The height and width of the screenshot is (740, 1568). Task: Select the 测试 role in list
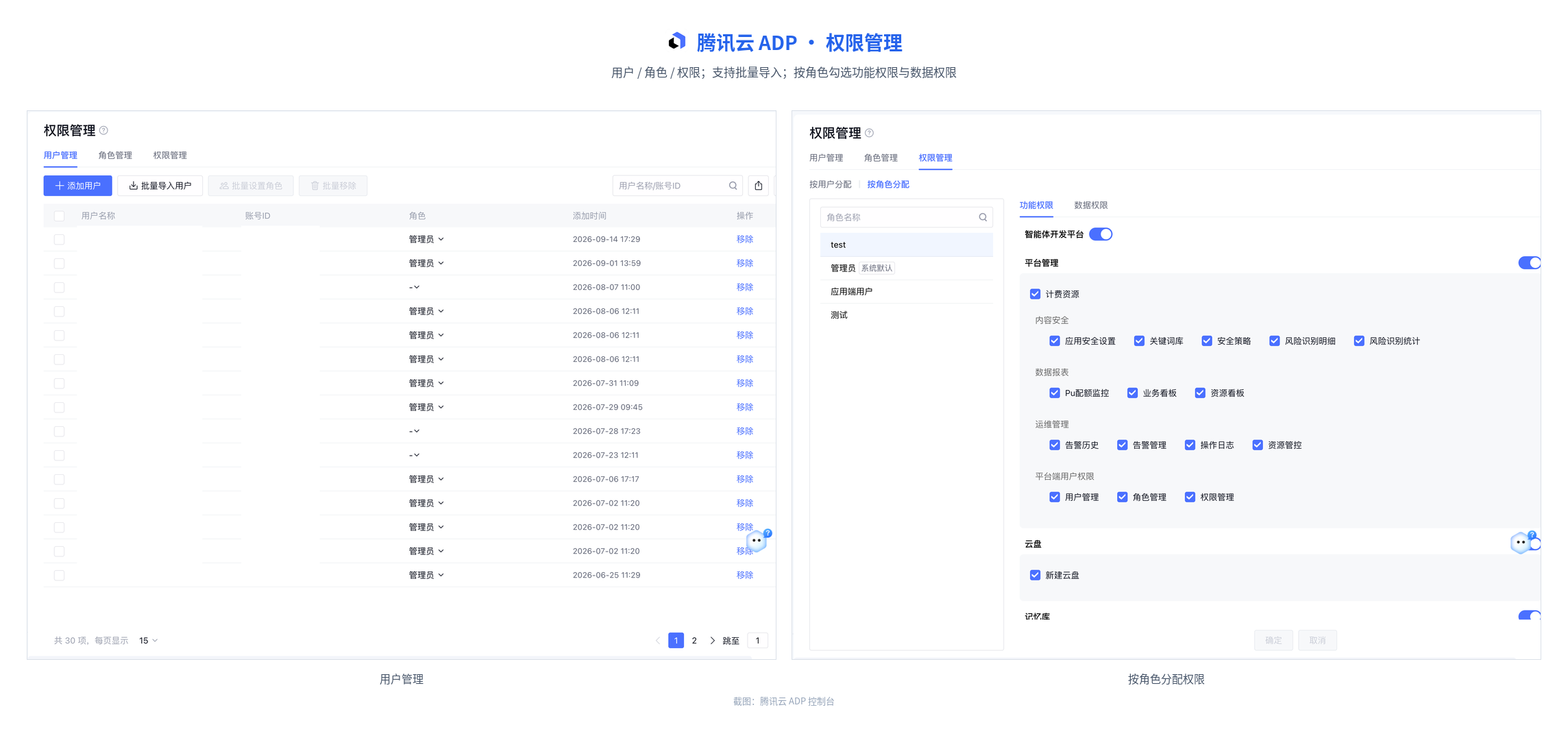pos(906,314)
